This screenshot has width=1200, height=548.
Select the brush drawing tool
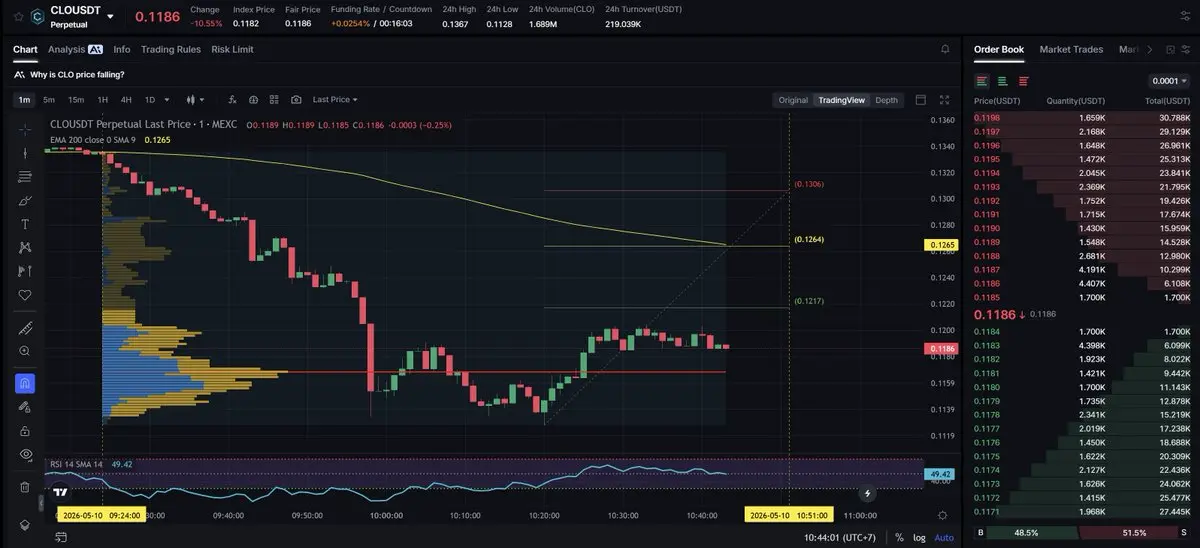coord(25,200)
